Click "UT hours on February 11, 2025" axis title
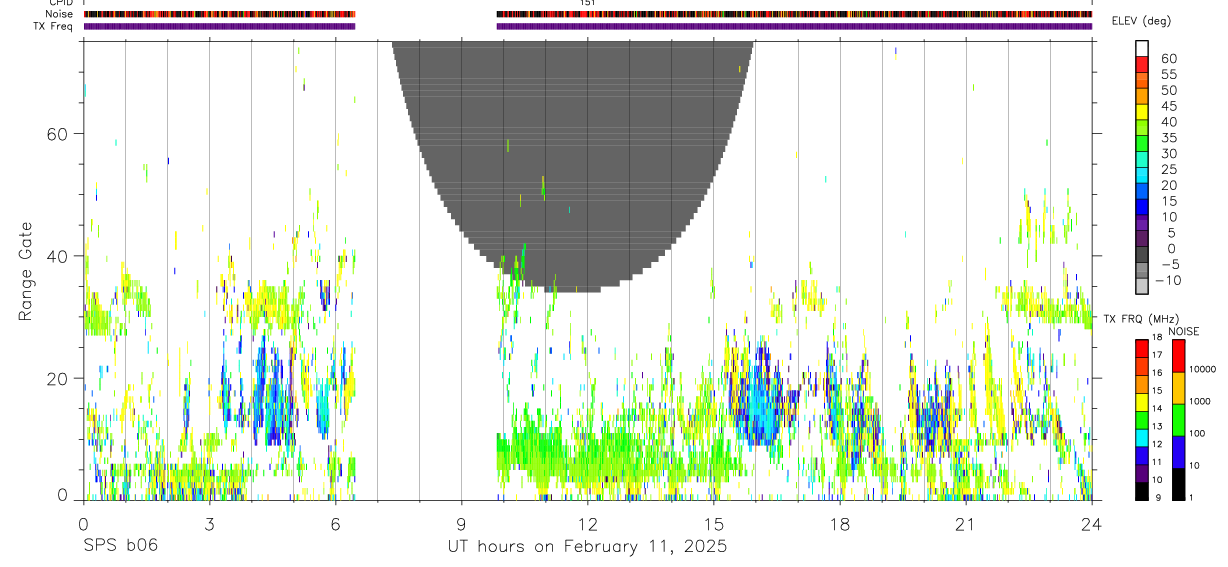This screenshot has width=1228, height=567. (x=587, y=547)
